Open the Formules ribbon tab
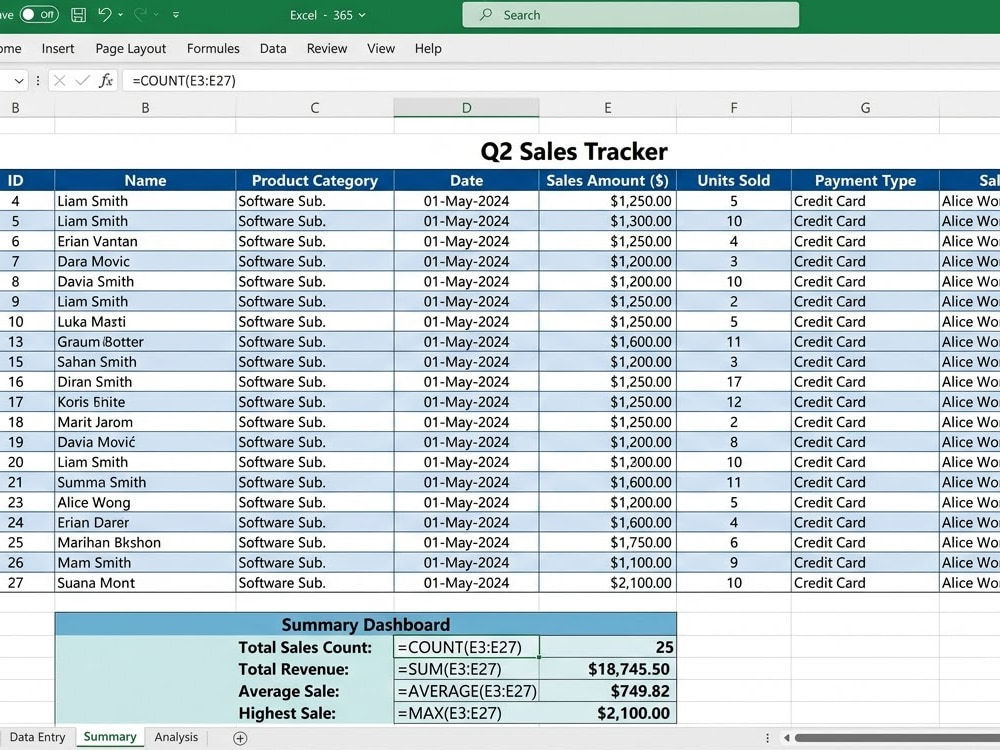This screenshot has width=1000, height=750. [x=213, y=48]
